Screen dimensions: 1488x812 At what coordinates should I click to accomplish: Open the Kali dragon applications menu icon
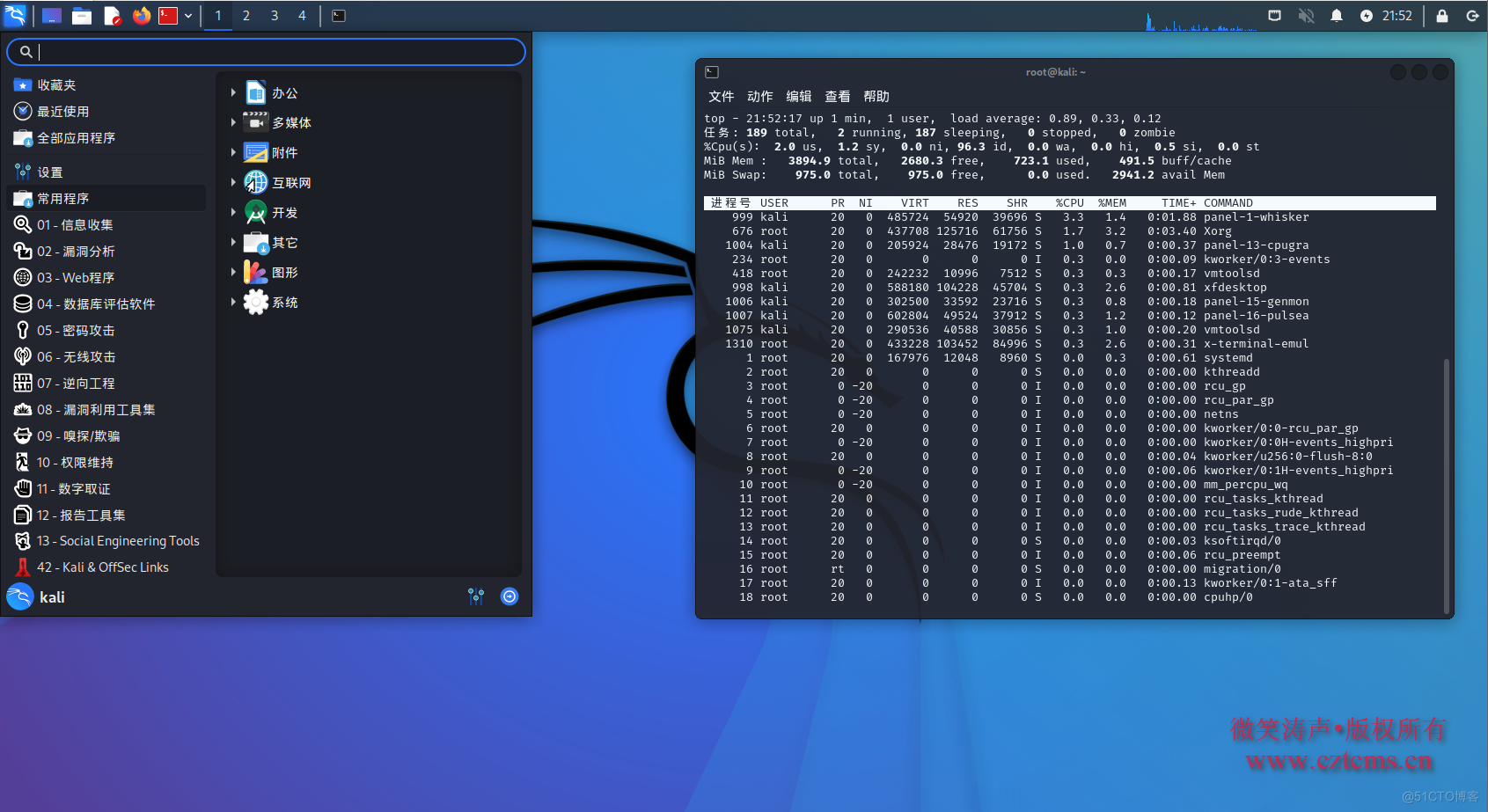point(16,15)
